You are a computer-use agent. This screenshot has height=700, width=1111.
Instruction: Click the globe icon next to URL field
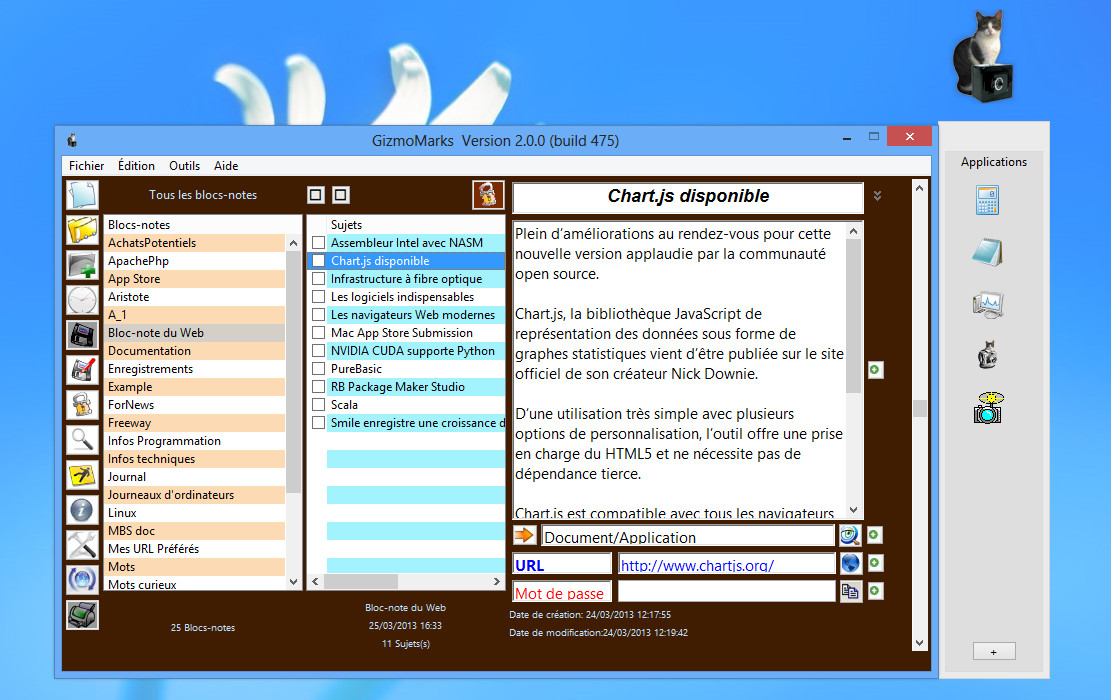tap(850, 563)
